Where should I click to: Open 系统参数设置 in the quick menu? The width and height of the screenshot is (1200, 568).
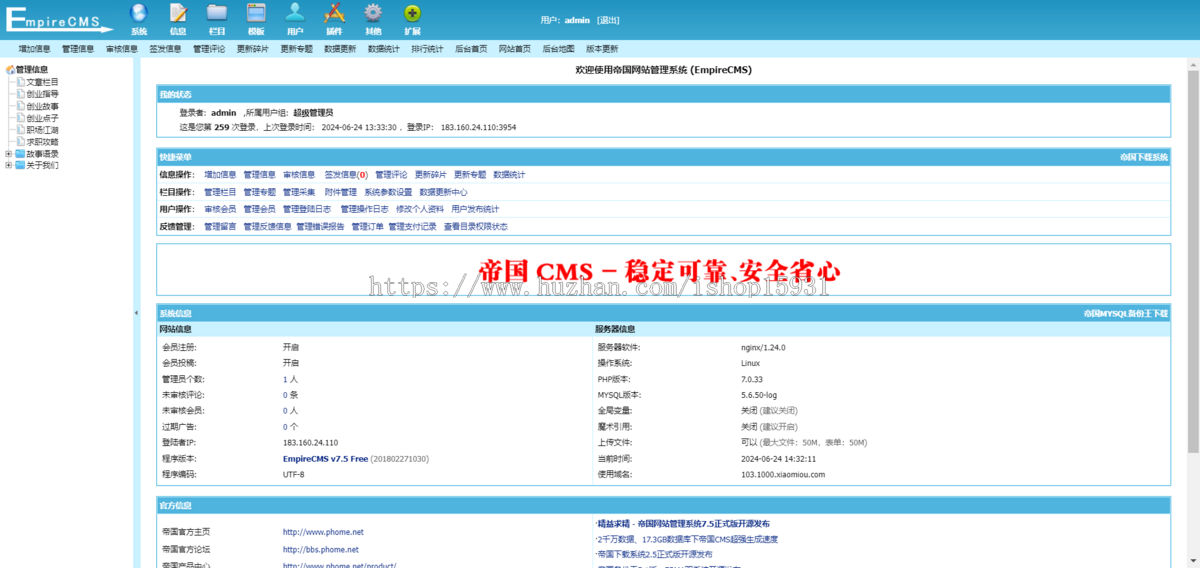pos(388,192)
